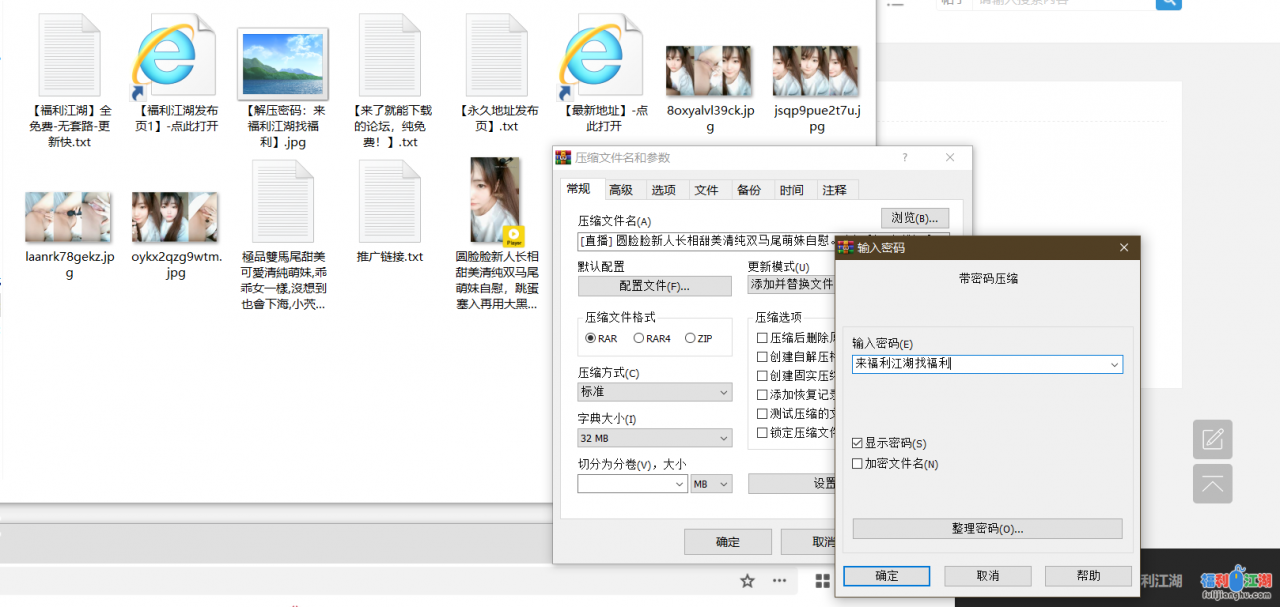Click the 整理密码(O) button
Screen dimensions: 1280x607
click(987, 528)
